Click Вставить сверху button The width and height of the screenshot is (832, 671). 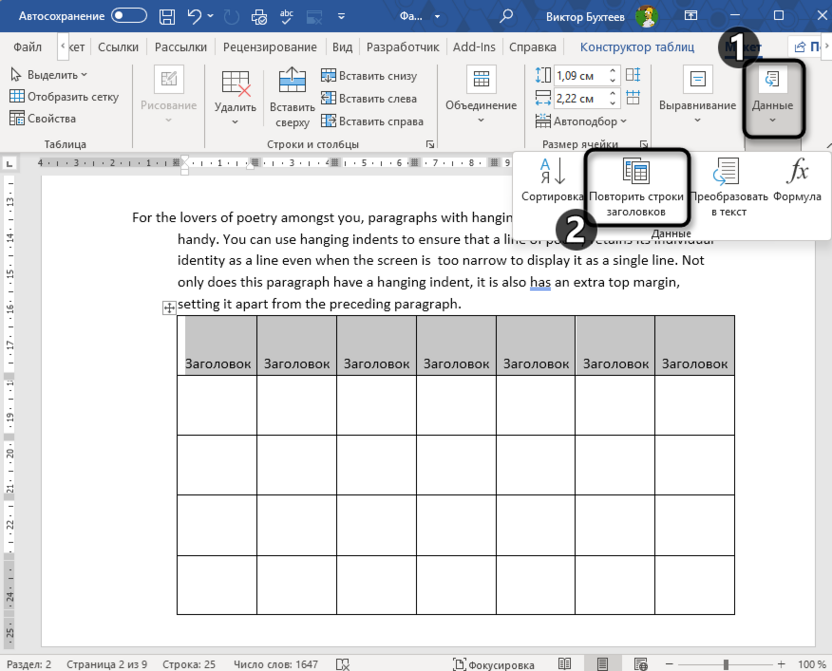point(292,97)
